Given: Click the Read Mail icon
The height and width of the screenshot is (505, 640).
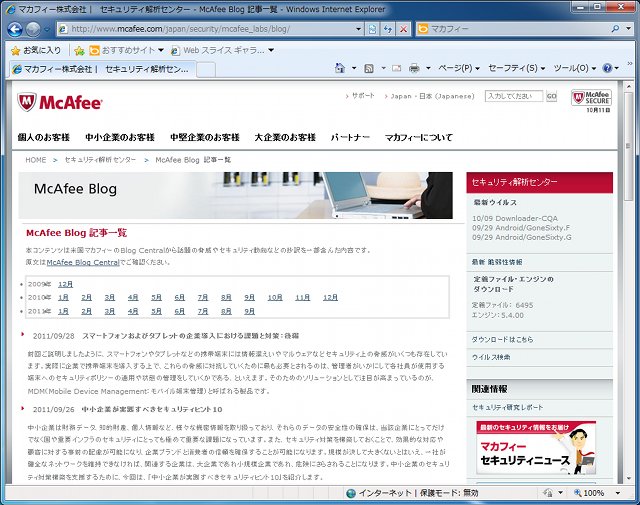Looking at the screenshot, I should pos(396,68).
